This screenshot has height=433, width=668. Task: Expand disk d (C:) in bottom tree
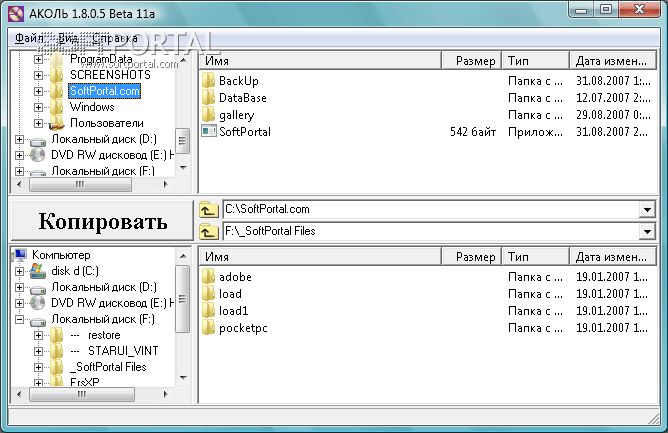(x=19, y=271)
